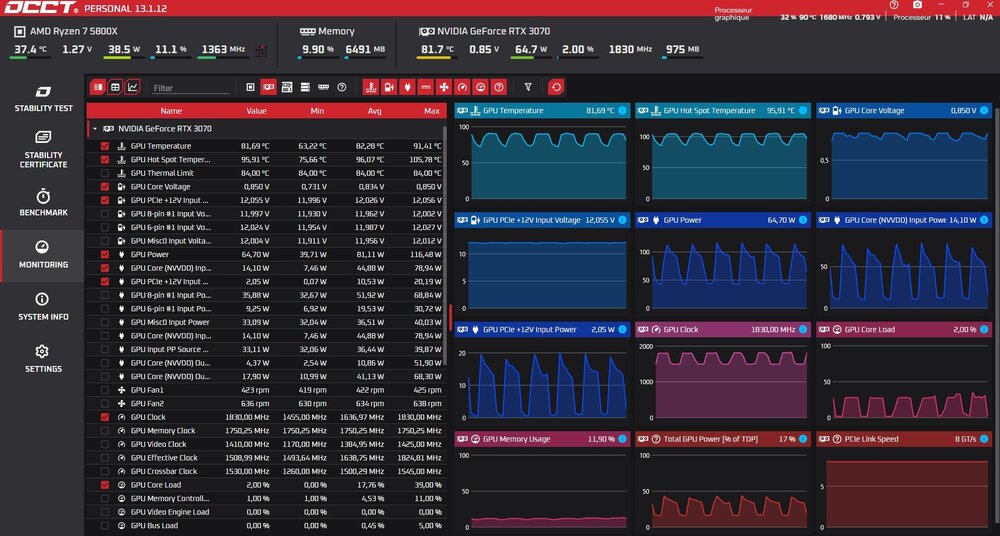Toggle the fan sensor filter icon
1000x536 pixels.
[x=444, y=88]
